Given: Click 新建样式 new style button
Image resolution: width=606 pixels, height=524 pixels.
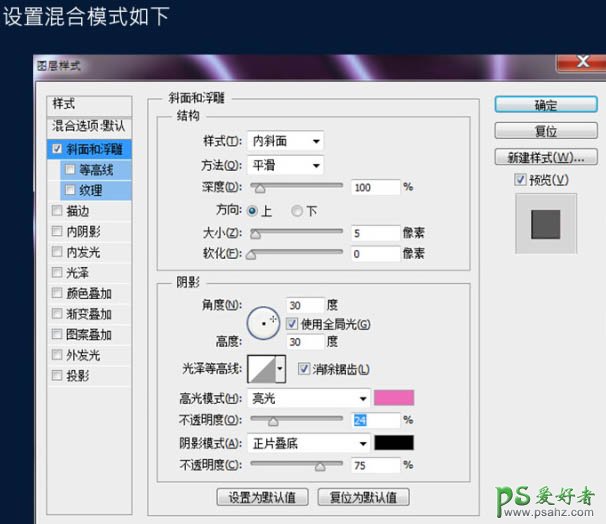Looking at the screenshot, I should (x=545, y=158).
